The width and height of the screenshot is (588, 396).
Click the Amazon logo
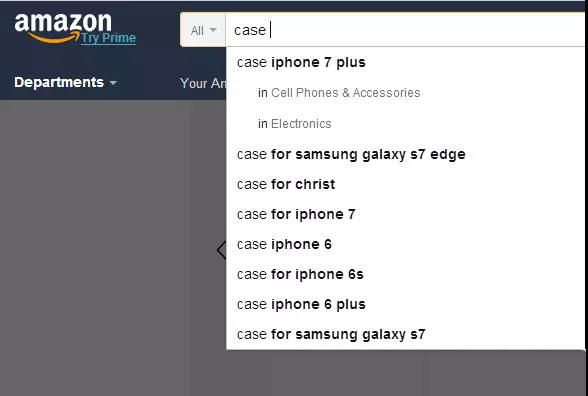(63, 27)
